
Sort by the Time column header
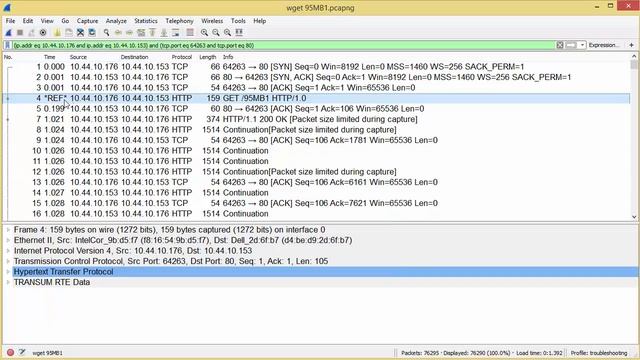[49, 57]
